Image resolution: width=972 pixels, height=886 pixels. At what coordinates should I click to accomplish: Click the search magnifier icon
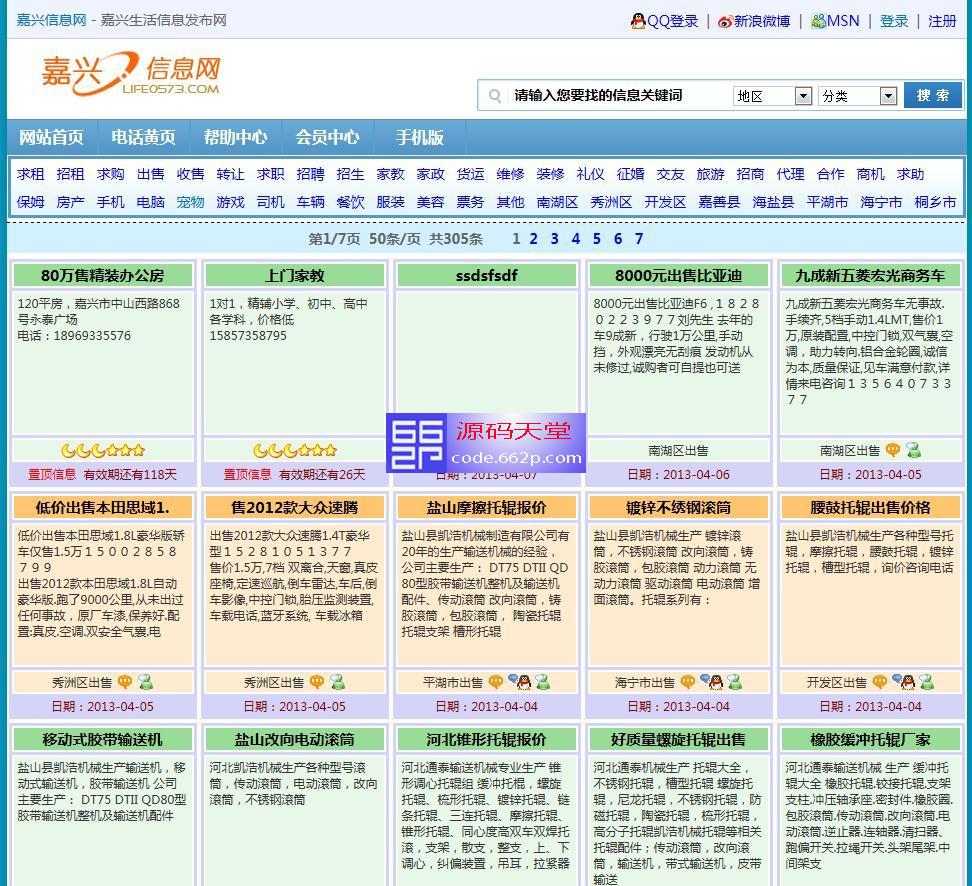coord(495,95)
